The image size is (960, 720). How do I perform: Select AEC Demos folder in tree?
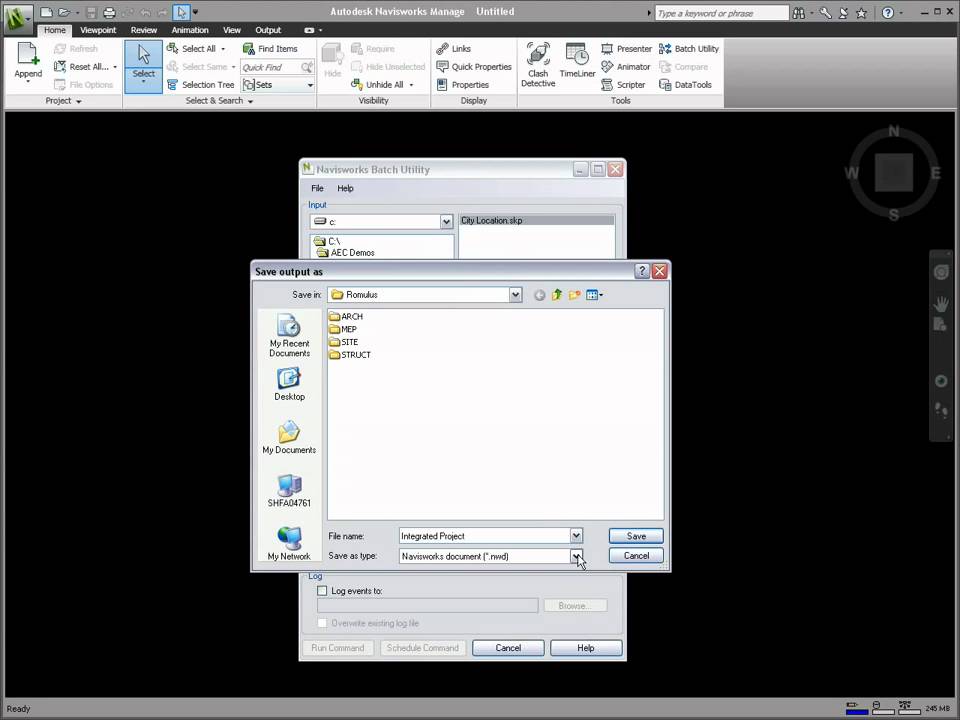pos(346,252)
